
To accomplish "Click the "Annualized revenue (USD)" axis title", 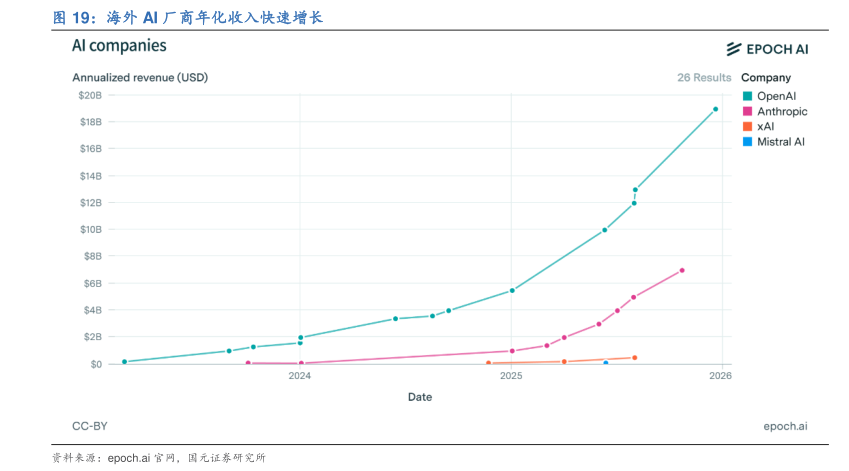I will point(140,78).
